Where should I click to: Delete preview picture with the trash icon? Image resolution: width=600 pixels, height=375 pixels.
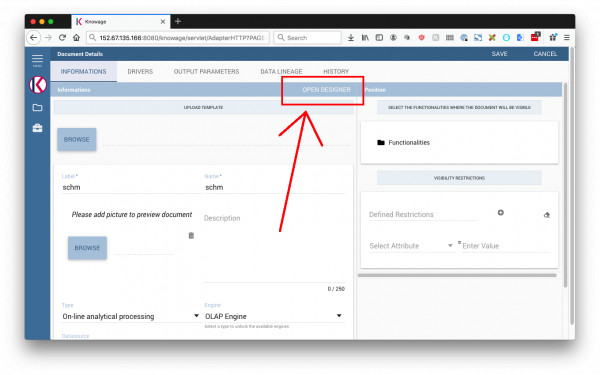coord(191,235)
